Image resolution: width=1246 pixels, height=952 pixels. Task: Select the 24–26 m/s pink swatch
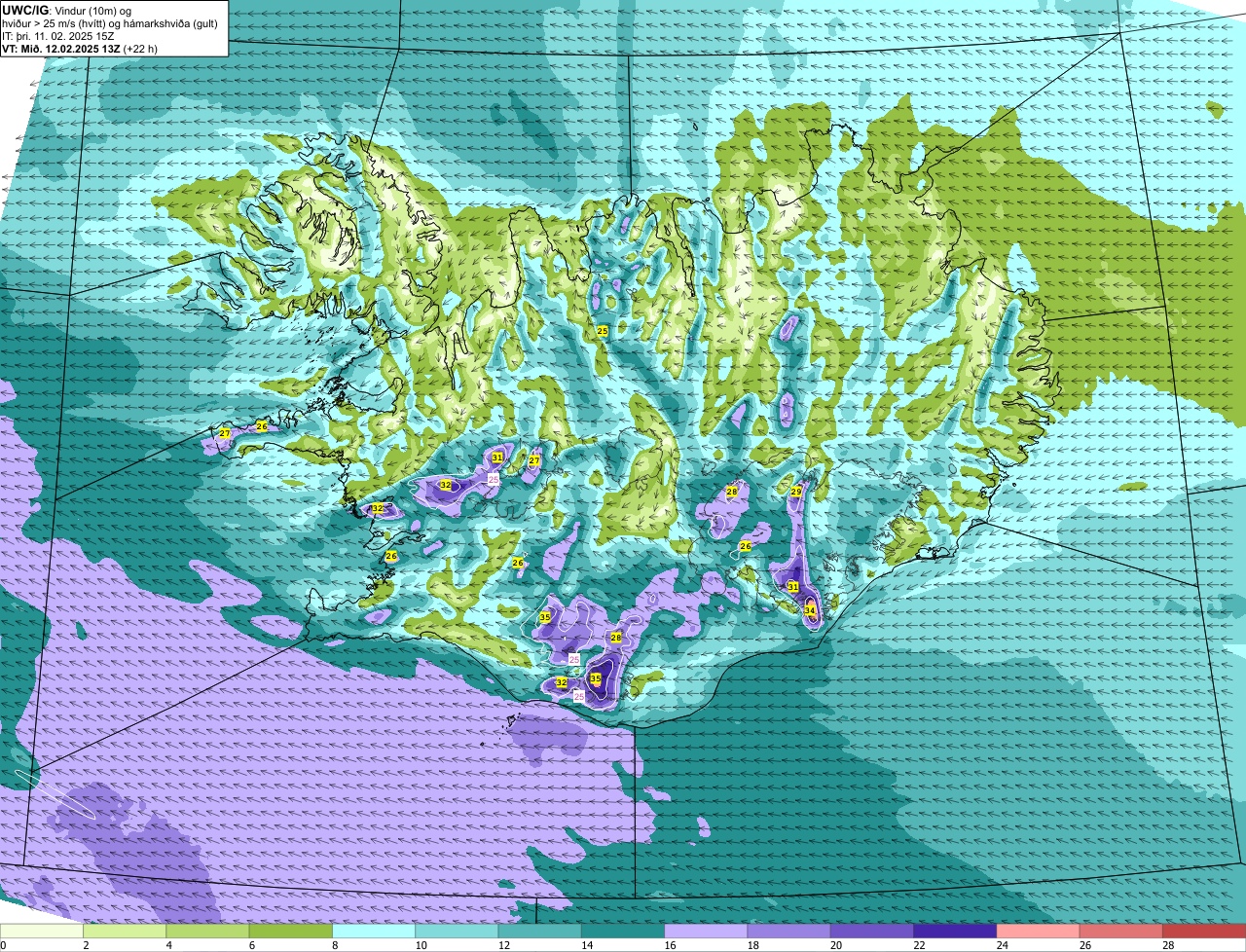point(1039,931)
